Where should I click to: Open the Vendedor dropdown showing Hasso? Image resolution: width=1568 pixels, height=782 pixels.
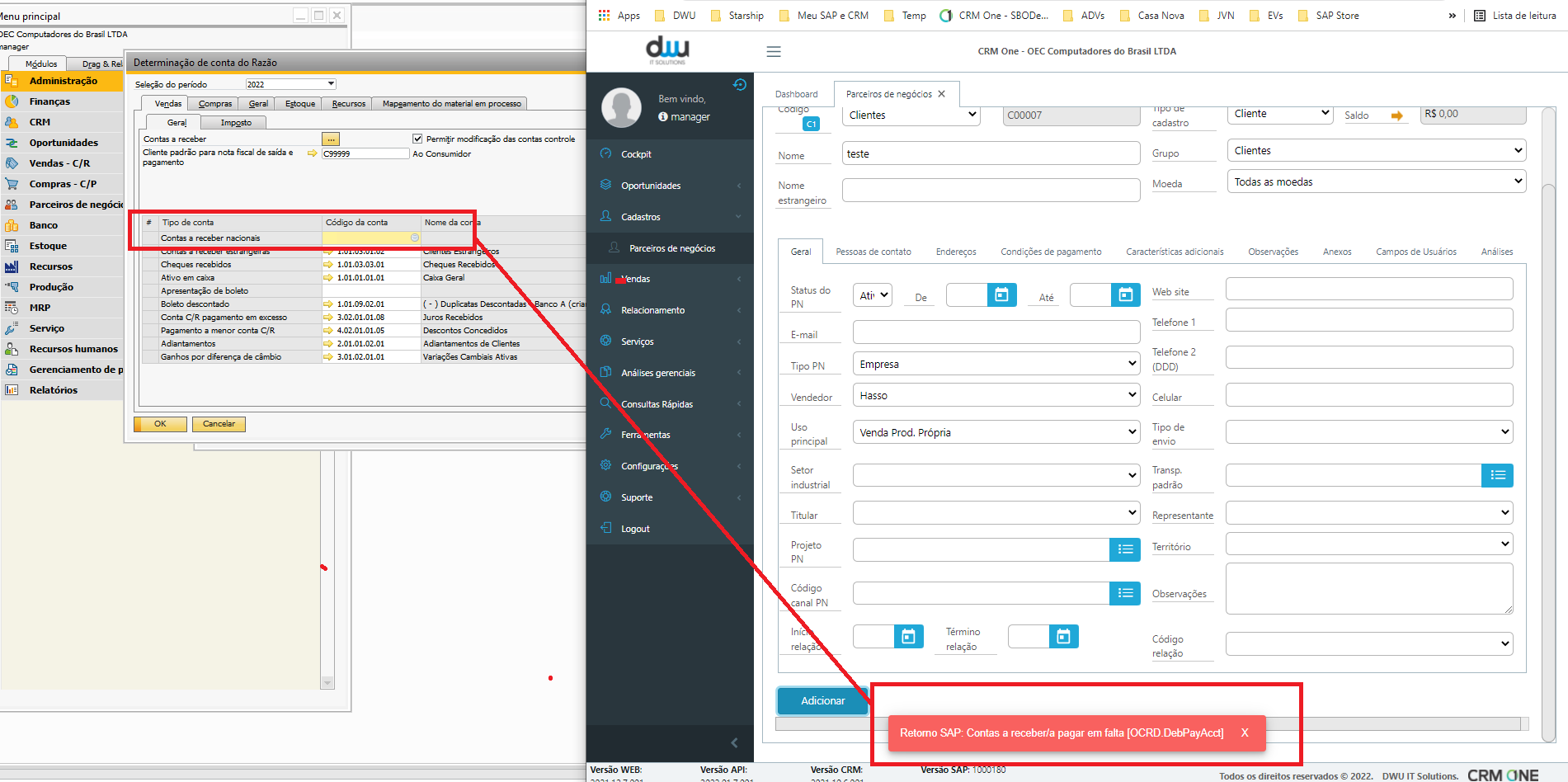point(996,395)
